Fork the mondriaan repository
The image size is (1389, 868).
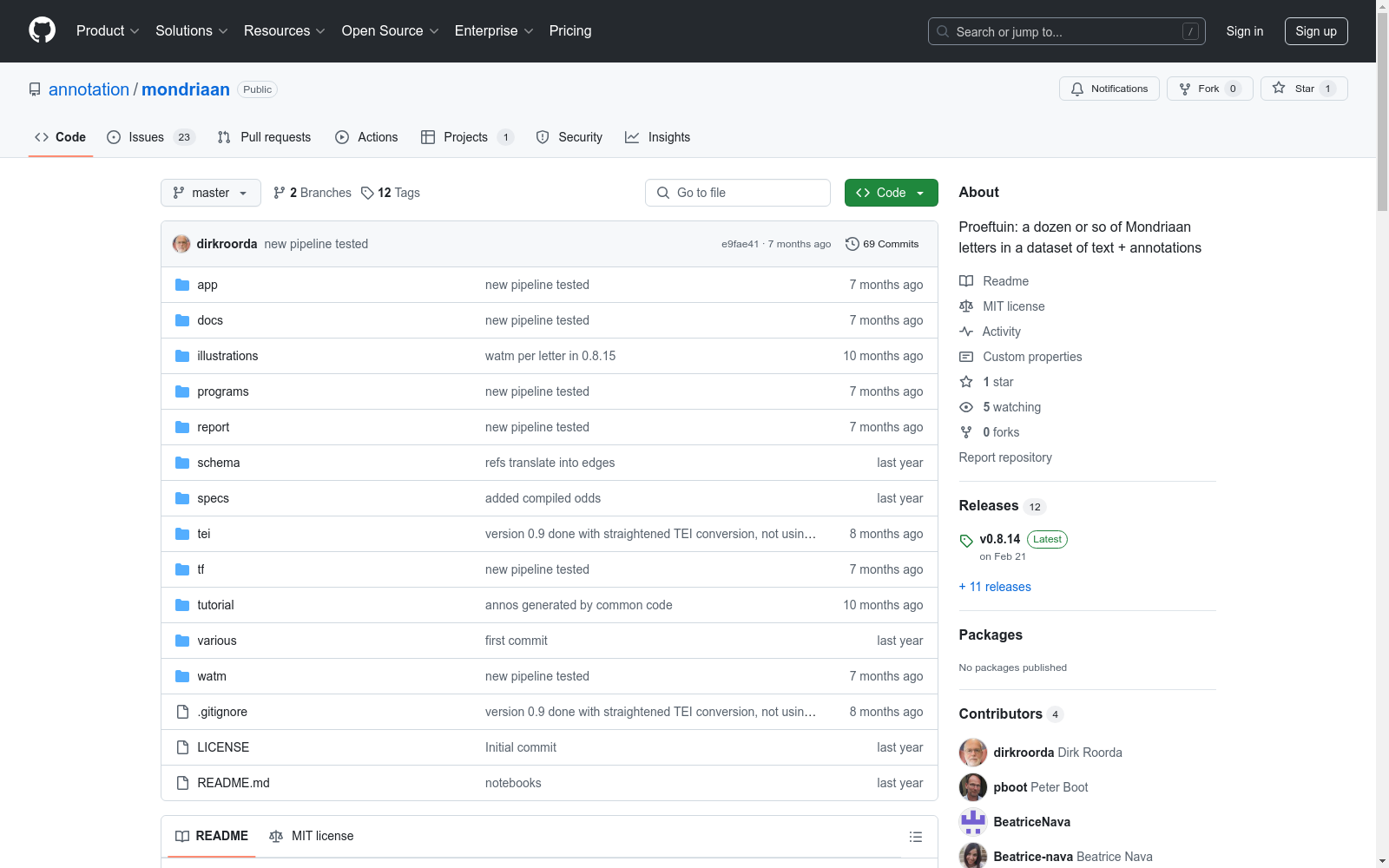pyautogui.click(x=1210, y=89)
